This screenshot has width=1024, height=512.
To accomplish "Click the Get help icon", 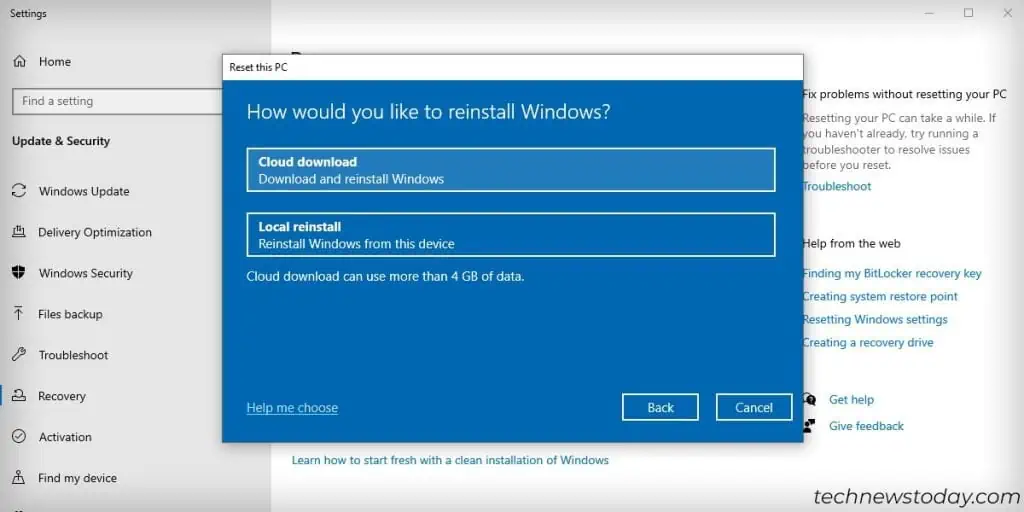I will pos(810,399).
